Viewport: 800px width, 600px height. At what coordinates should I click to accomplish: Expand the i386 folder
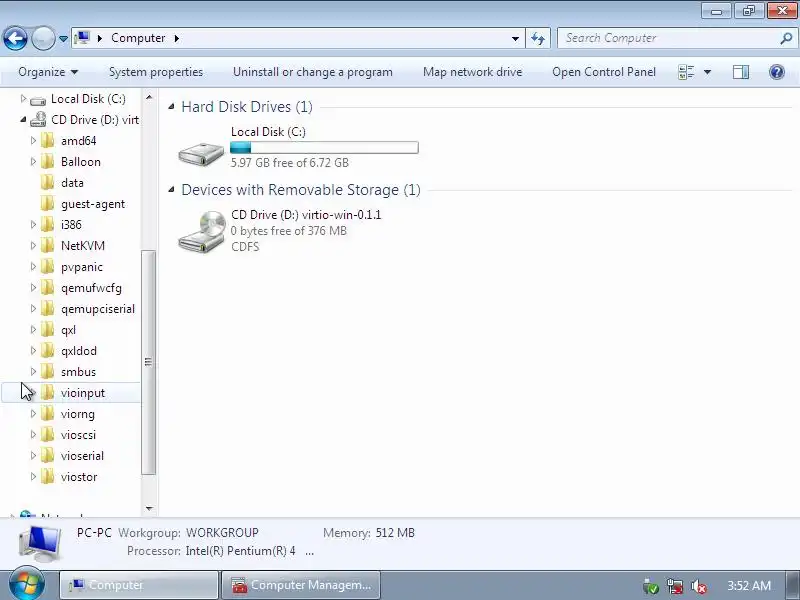(x=33, y=224)
